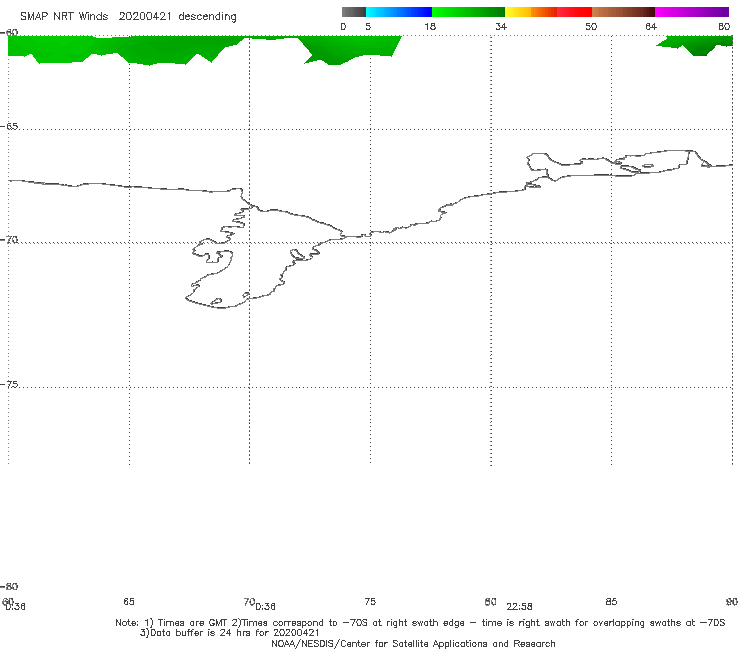This screenshot has height=650, width=740.
Task: Pick the green segment of the color bar
Action: (468, 12)
